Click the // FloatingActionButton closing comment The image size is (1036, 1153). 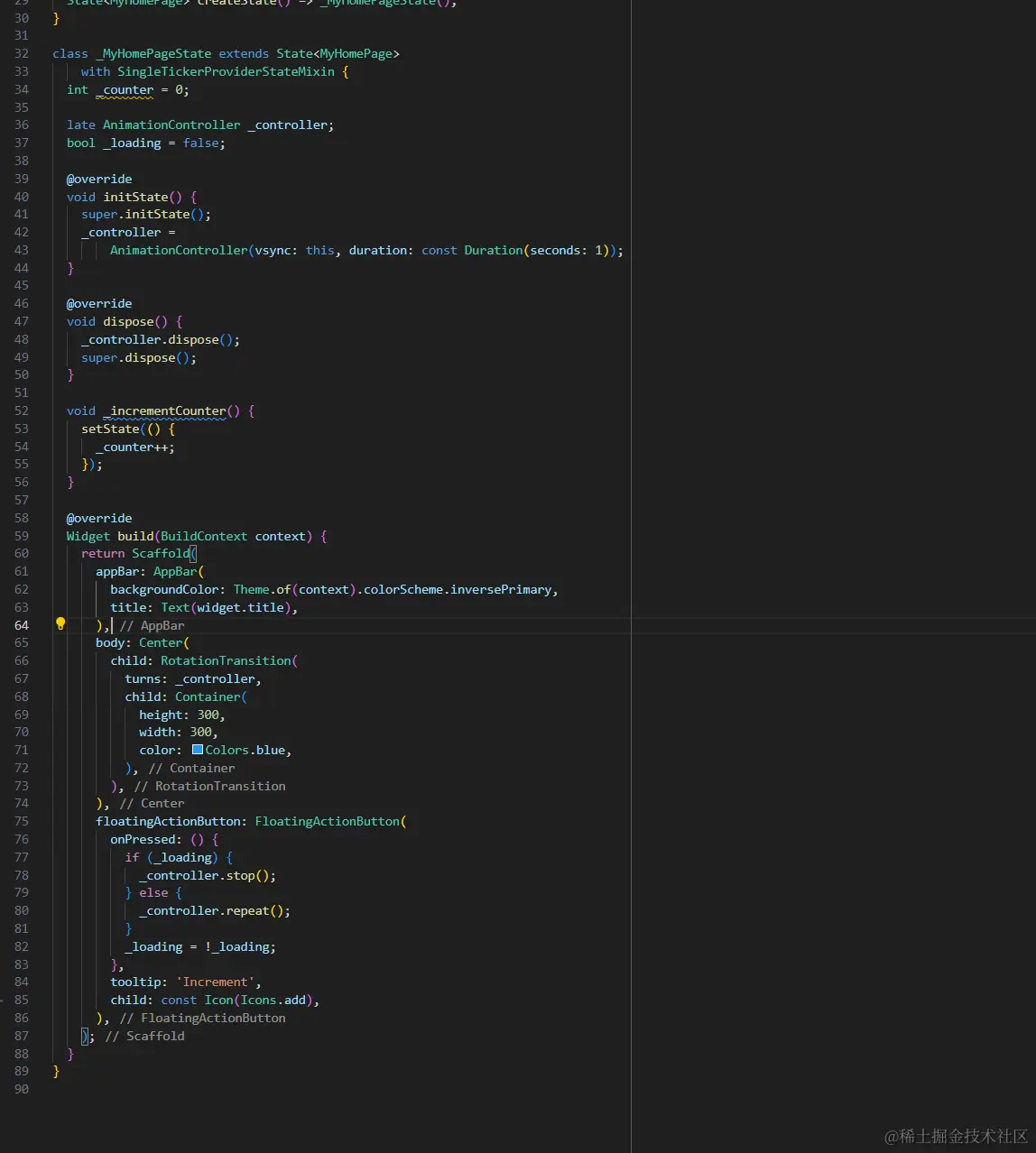(203, 1018)
